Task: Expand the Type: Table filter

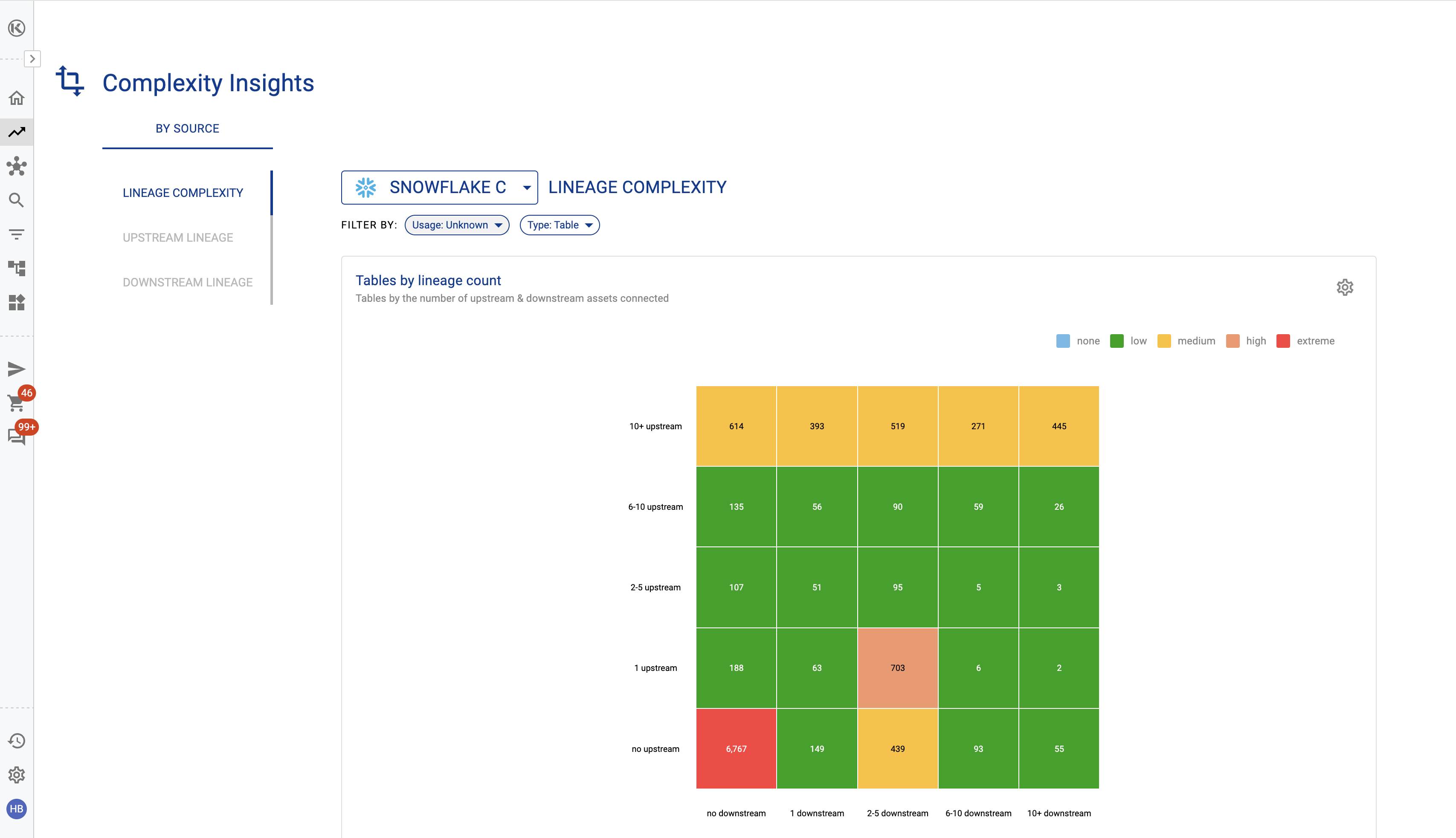Action: [559, 225]
